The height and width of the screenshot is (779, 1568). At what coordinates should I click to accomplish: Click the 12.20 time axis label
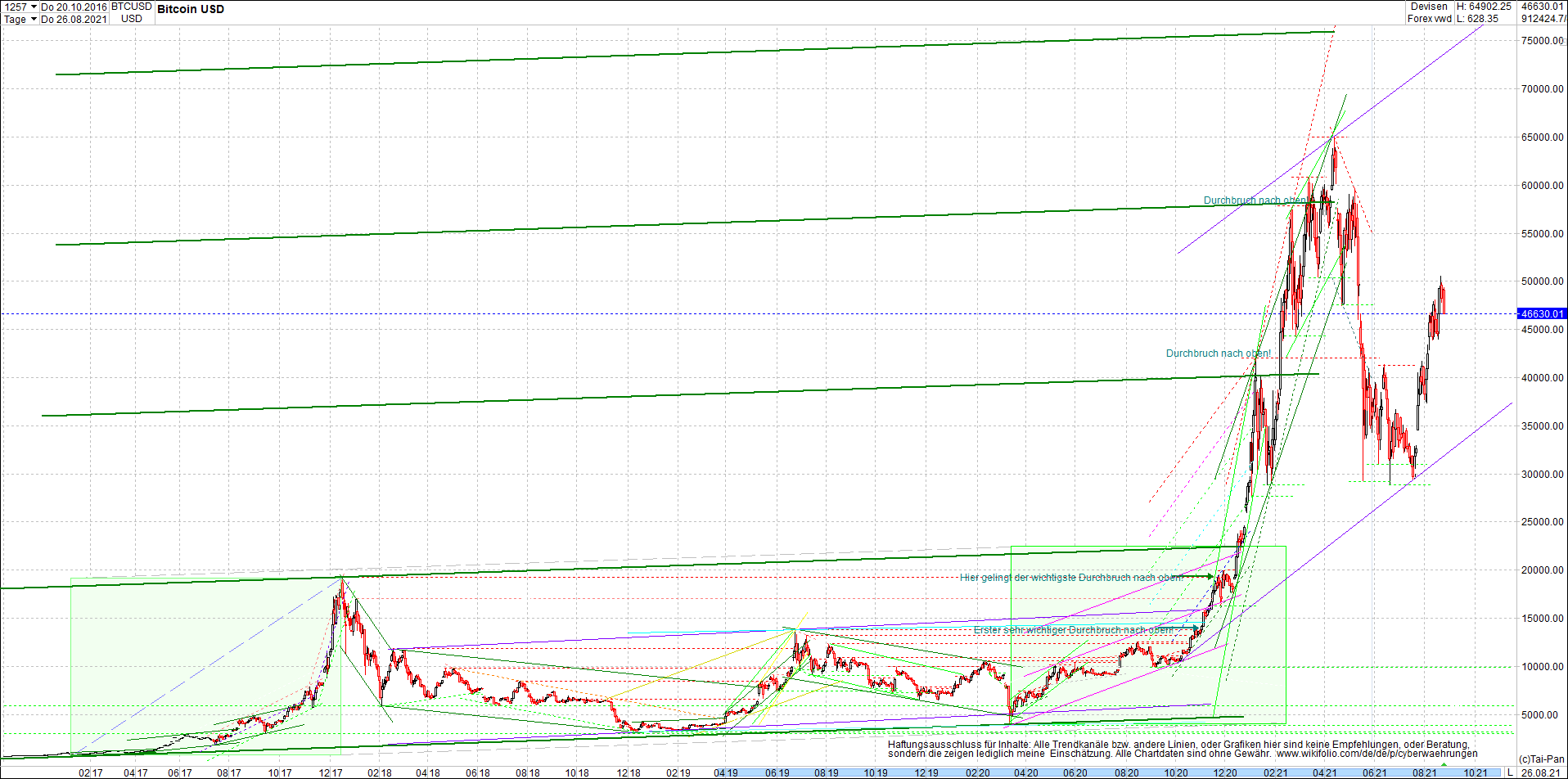tap(1225, 772)
